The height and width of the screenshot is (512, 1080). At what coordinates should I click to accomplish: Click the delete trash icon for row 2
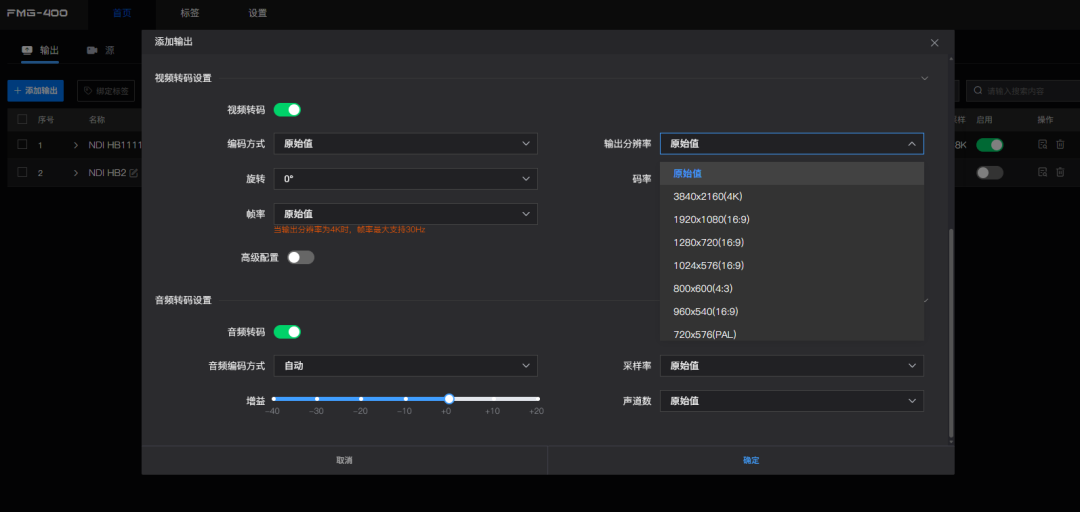coord(1060,173)
